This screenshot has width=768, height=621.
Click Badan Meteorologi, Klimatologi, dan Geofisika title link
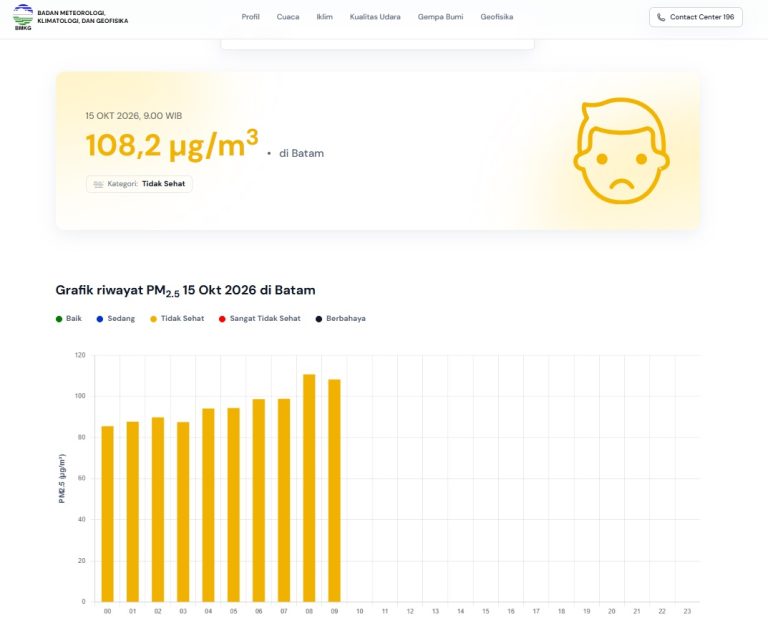pos(83,17)
